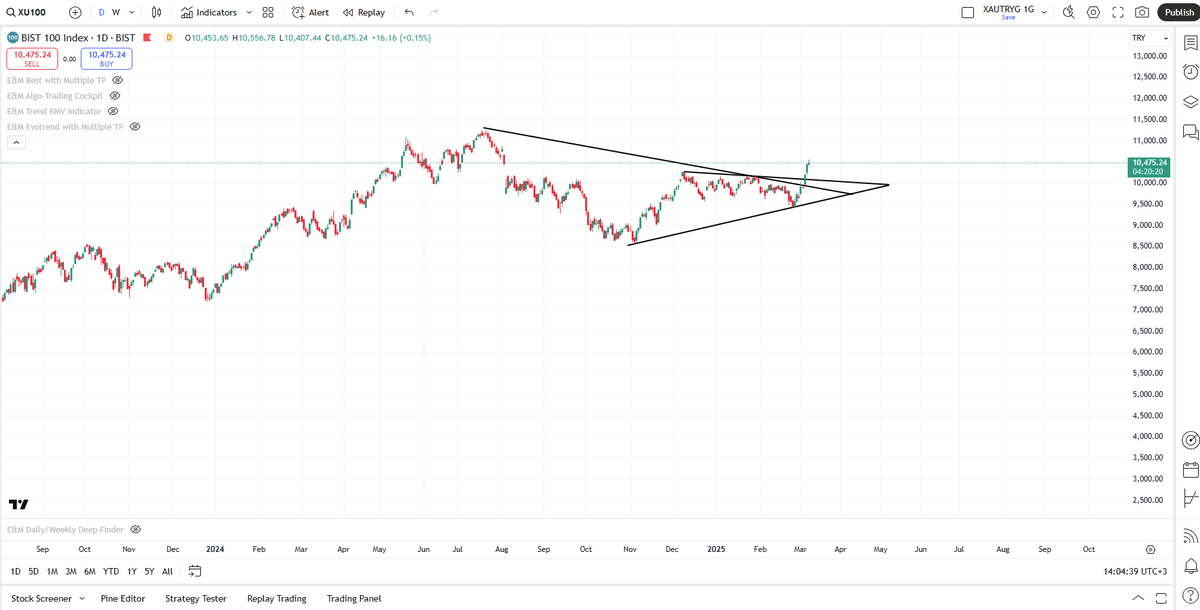Open alerts panel clock icon in sidebar
The image size is (1200, 610).
[1190, 72]
